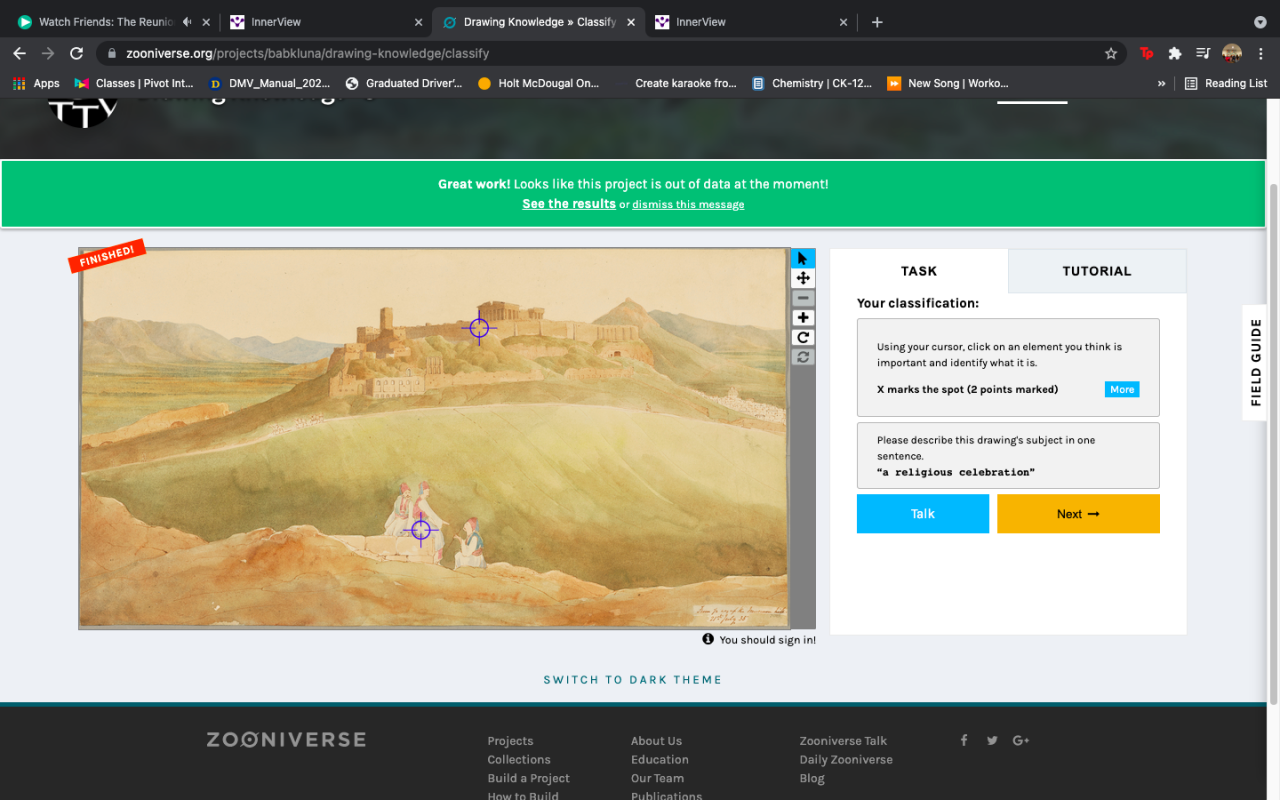Open DMV_Manual bookmark
The width and height of the screenshot is (1280, 800).
click(x=269, y=83)
